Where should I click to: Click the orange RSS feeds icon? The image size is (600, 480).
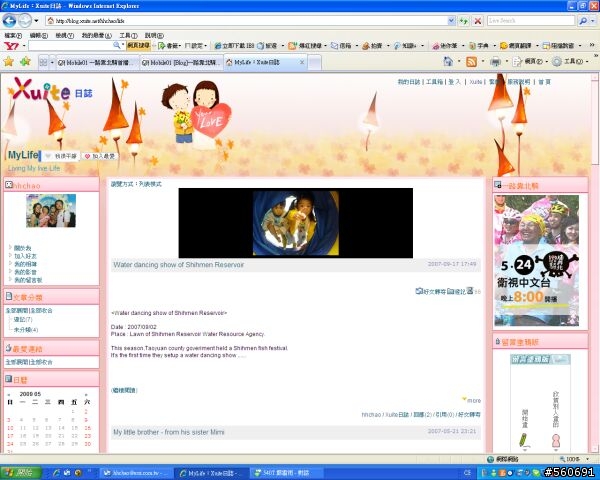pyautogui.click(x=471, y=62)
